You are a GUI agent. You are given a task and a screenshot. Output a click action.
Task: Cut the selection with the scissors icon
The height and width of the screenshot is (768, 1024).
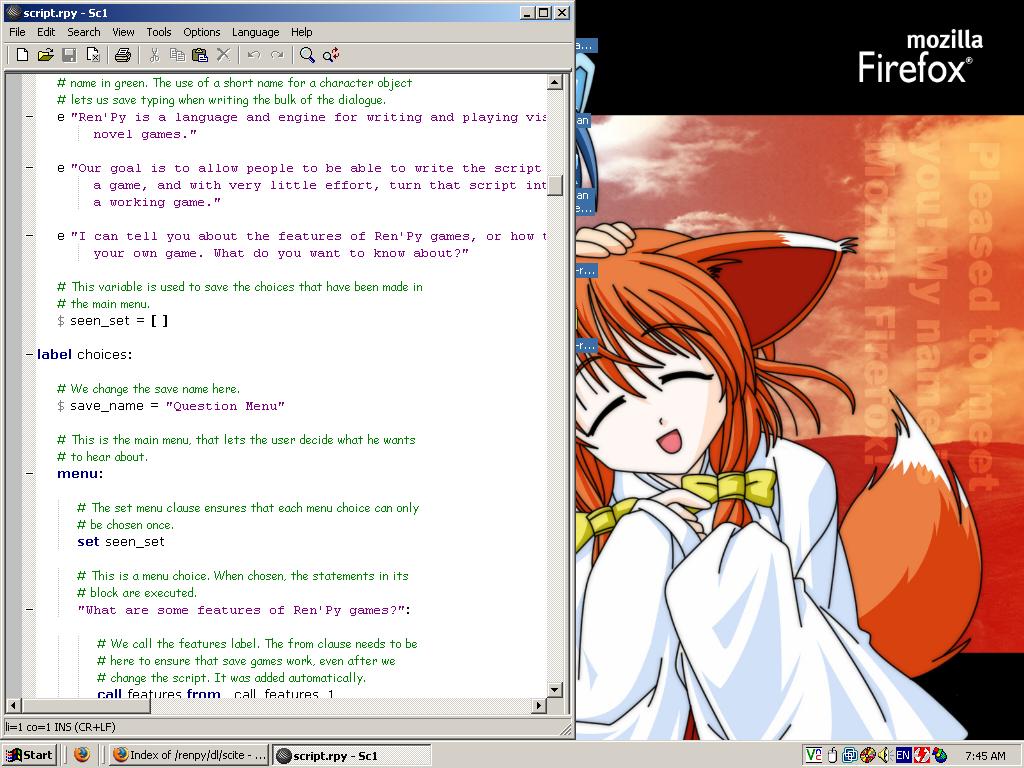click(x=154, y=55)
